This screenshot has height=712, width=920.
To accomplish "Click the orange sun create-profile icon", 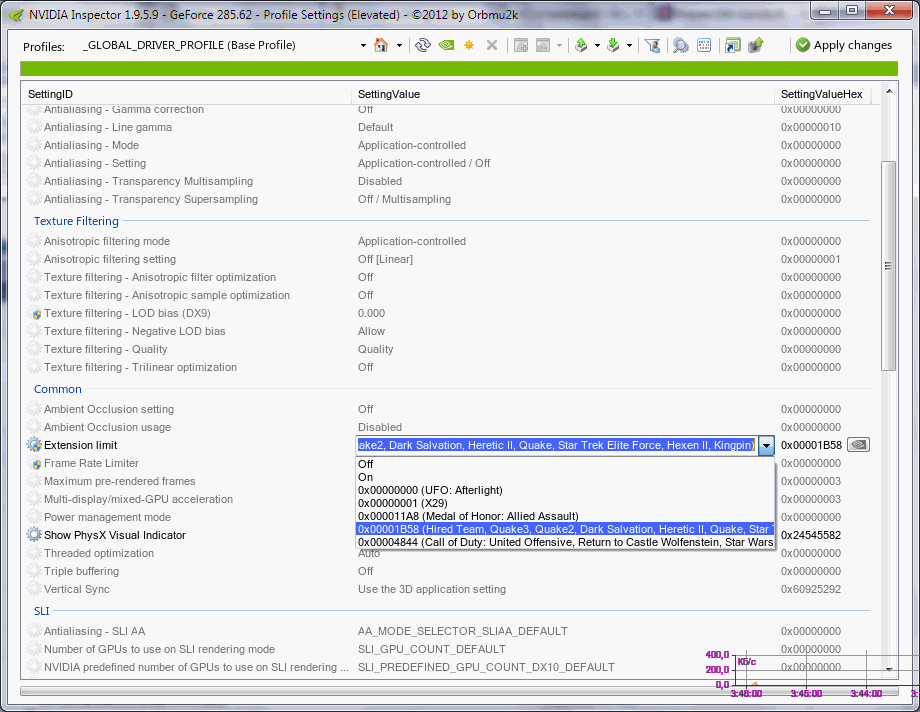I will coord(469,45).
